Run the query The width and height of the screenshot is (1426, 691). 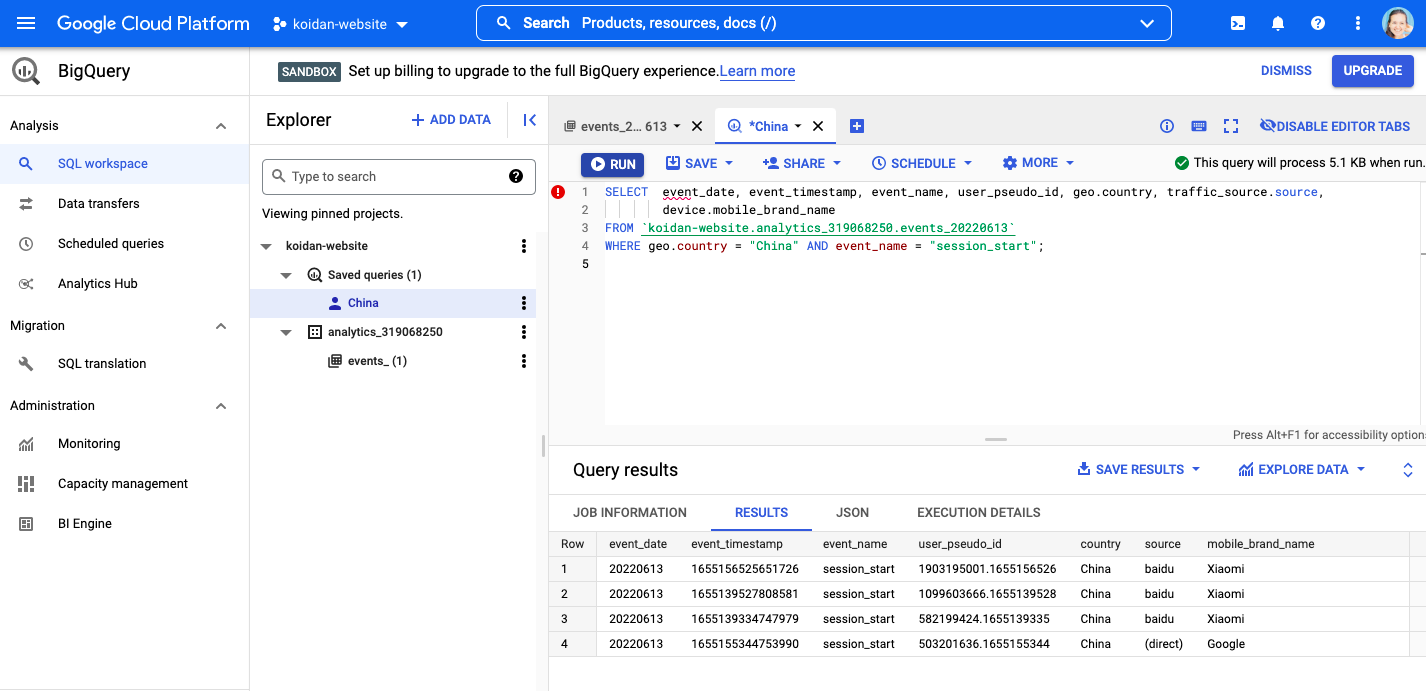click(x=613, y=164)
